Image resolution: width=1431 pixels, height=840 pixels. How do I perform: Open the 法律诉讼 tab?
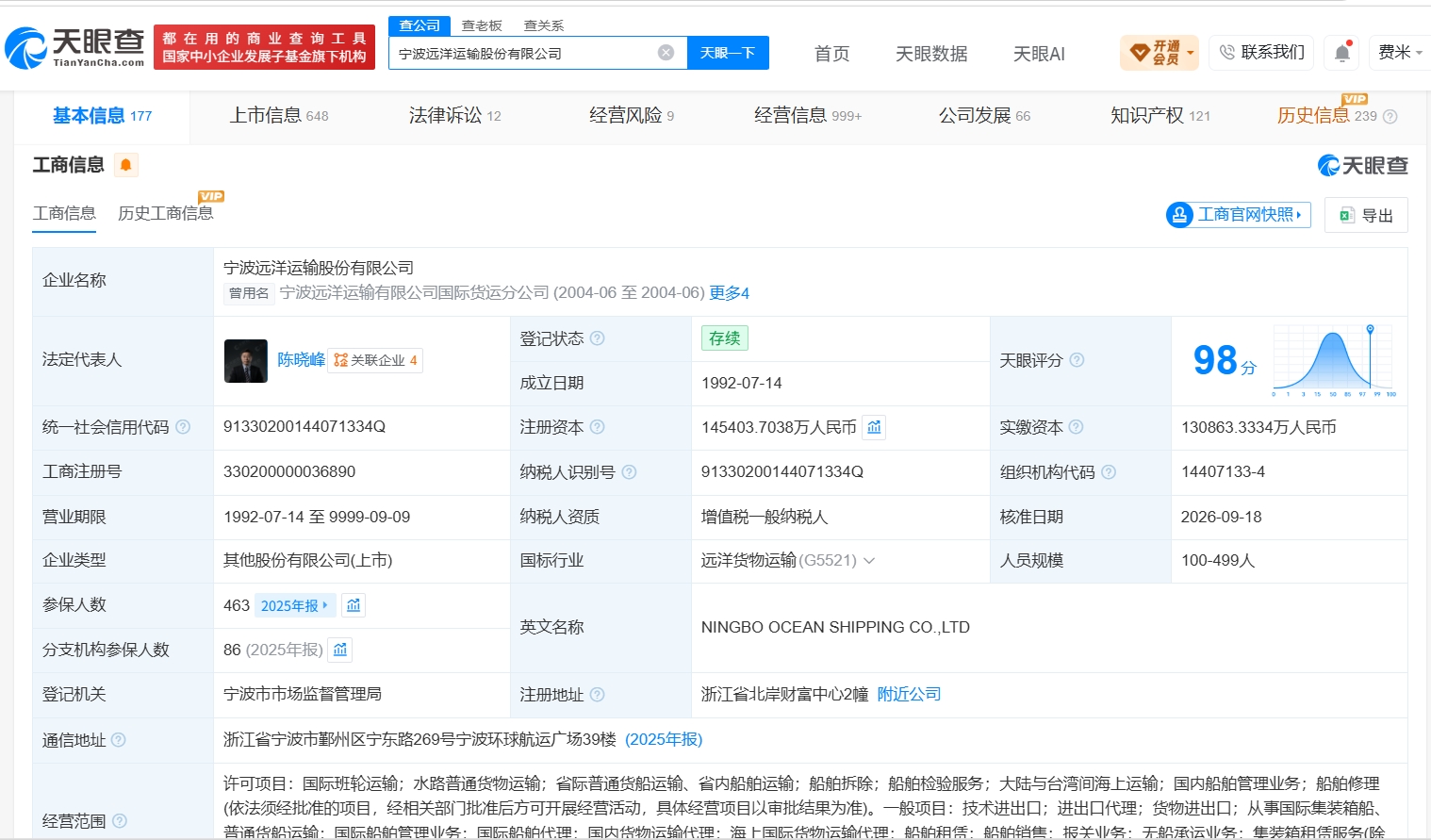tap(455, 116)
